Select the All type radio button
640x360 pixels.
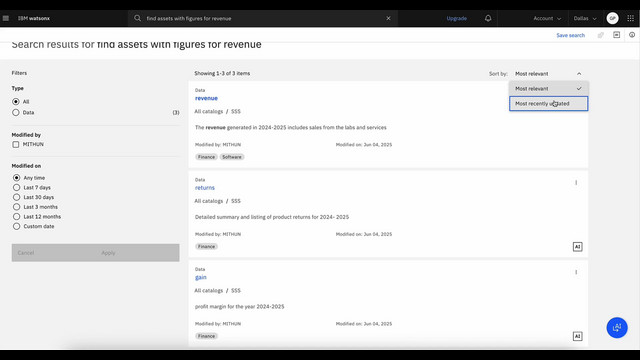pos(16,102)
